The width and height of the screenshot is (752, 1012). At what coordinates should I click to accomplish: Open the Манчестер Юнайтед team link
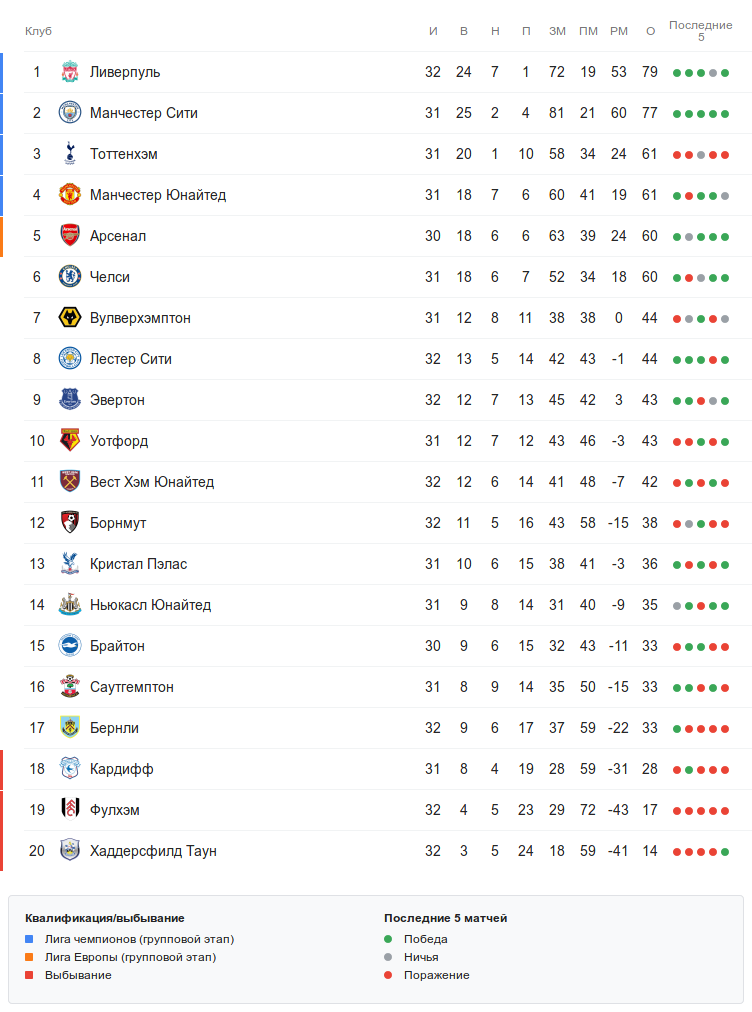[158, 195]
